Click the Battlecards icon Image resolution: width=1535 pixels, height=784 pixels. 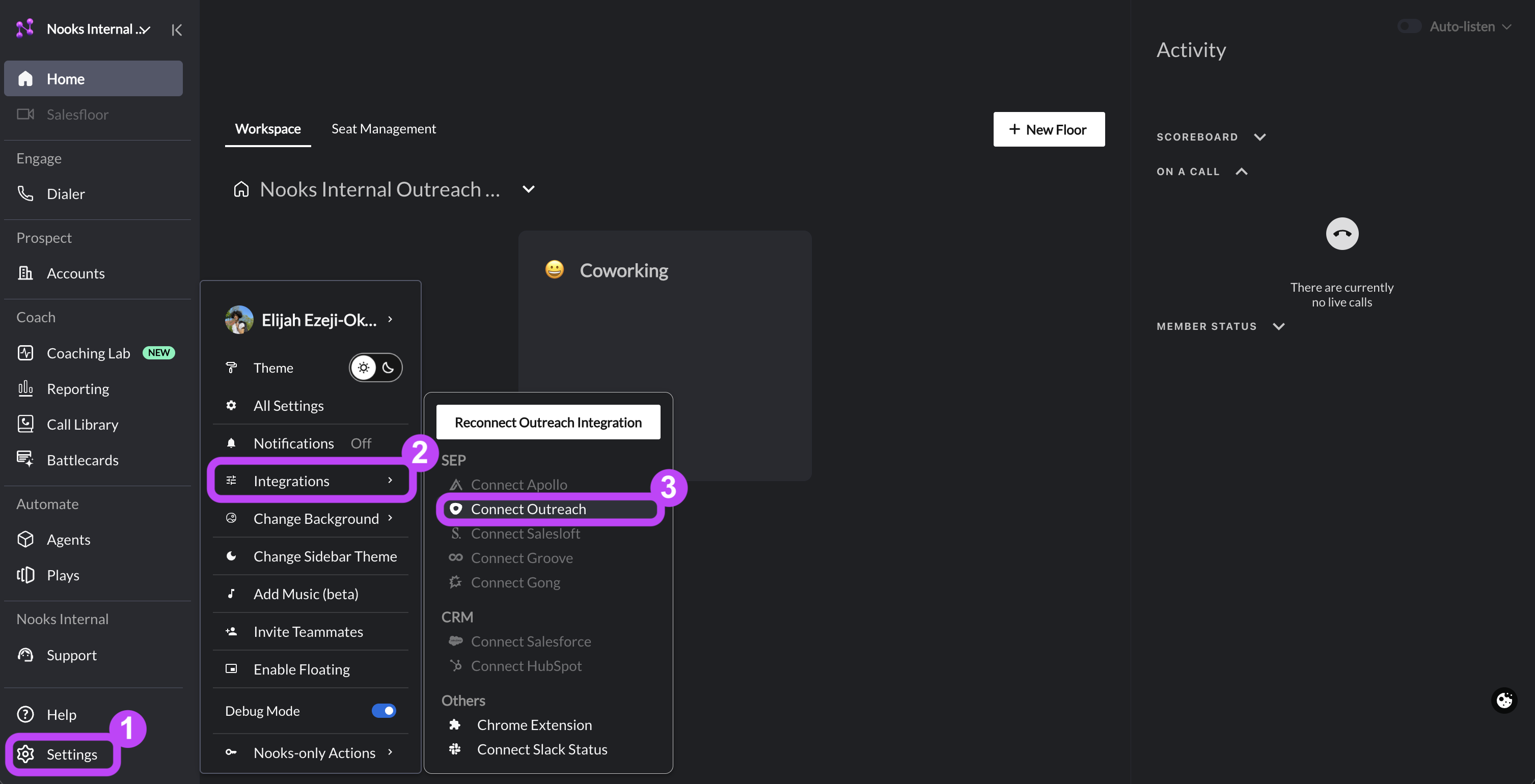point(25,459)
